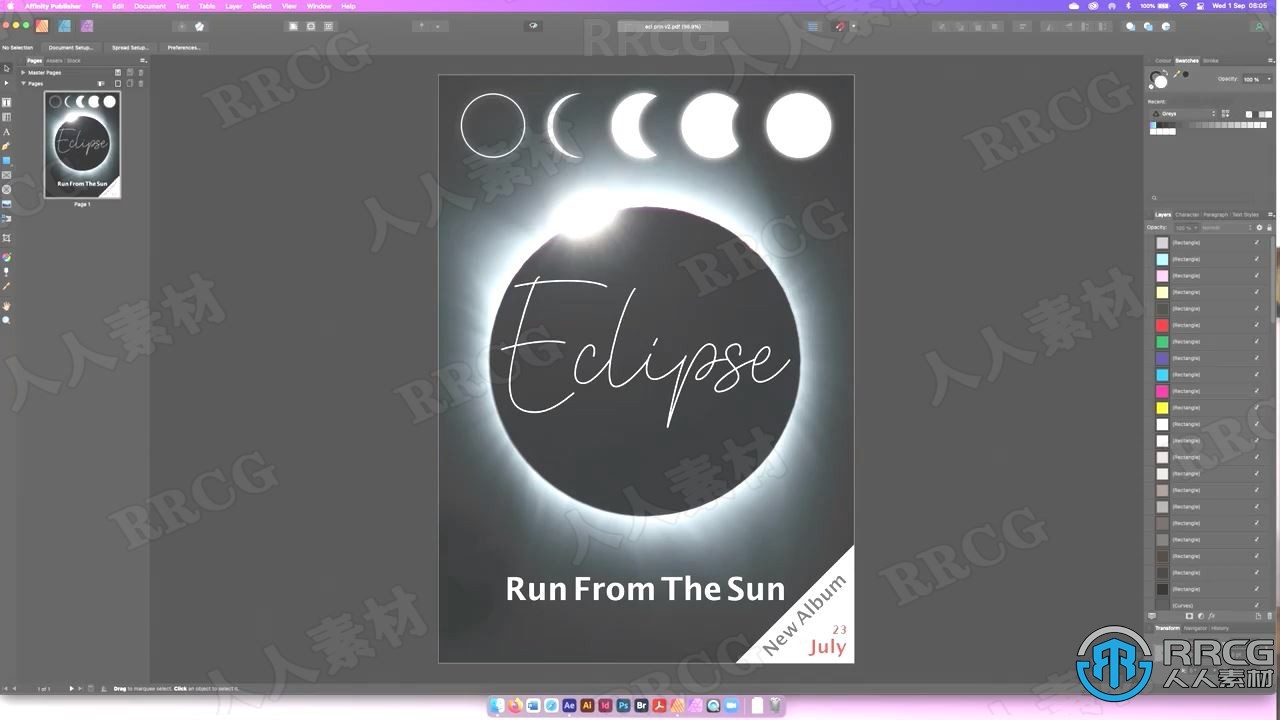1280x720 pixels.
Task: Open Finder from the Dock
Action: click(498, 705)
